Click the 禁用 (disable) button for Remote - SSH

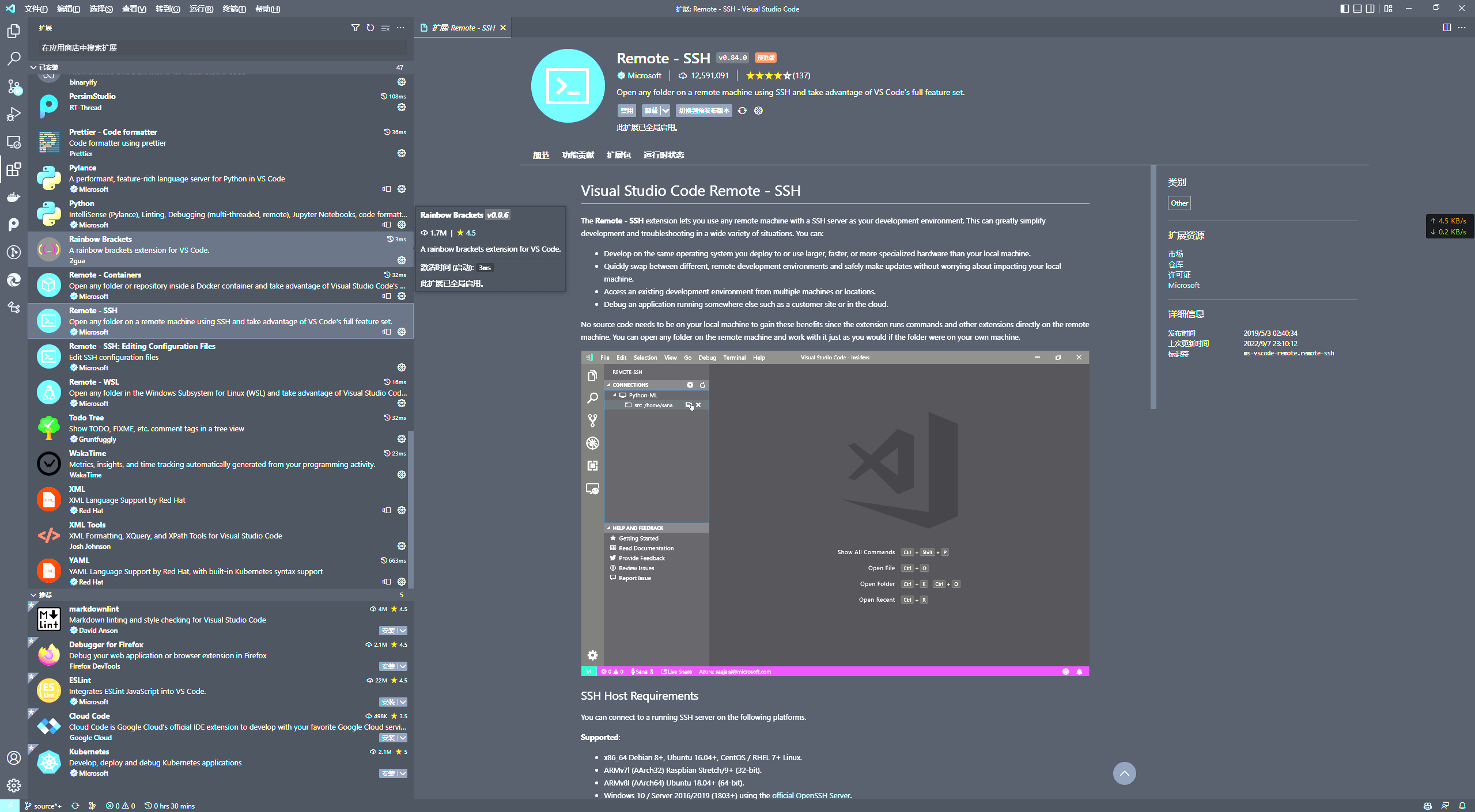pyautogui.click(x=627, y=111)
